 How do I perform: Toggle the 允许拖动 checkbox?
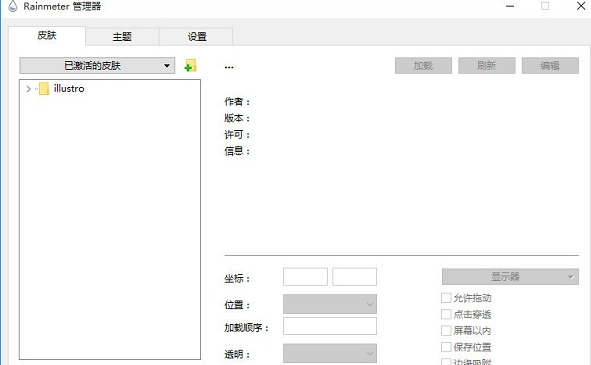pyautogui.click(x=446, y=298)
